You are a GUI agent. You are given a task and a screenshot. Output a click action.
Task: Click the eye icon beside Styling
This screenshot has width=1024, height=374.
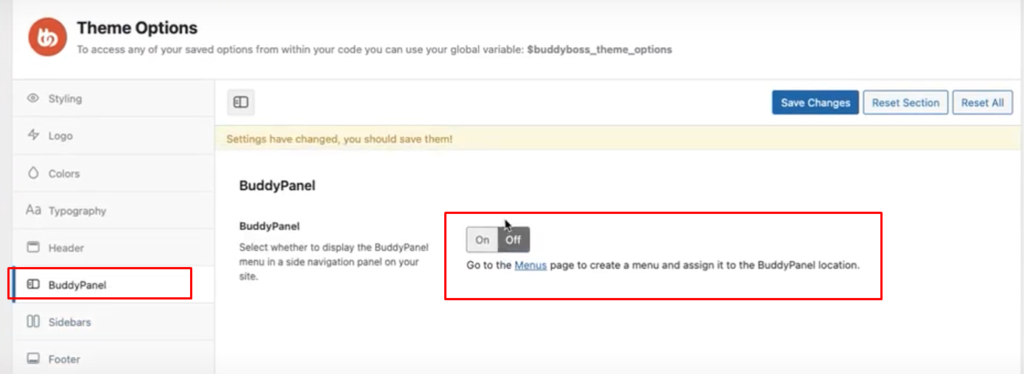pos(33,99)
